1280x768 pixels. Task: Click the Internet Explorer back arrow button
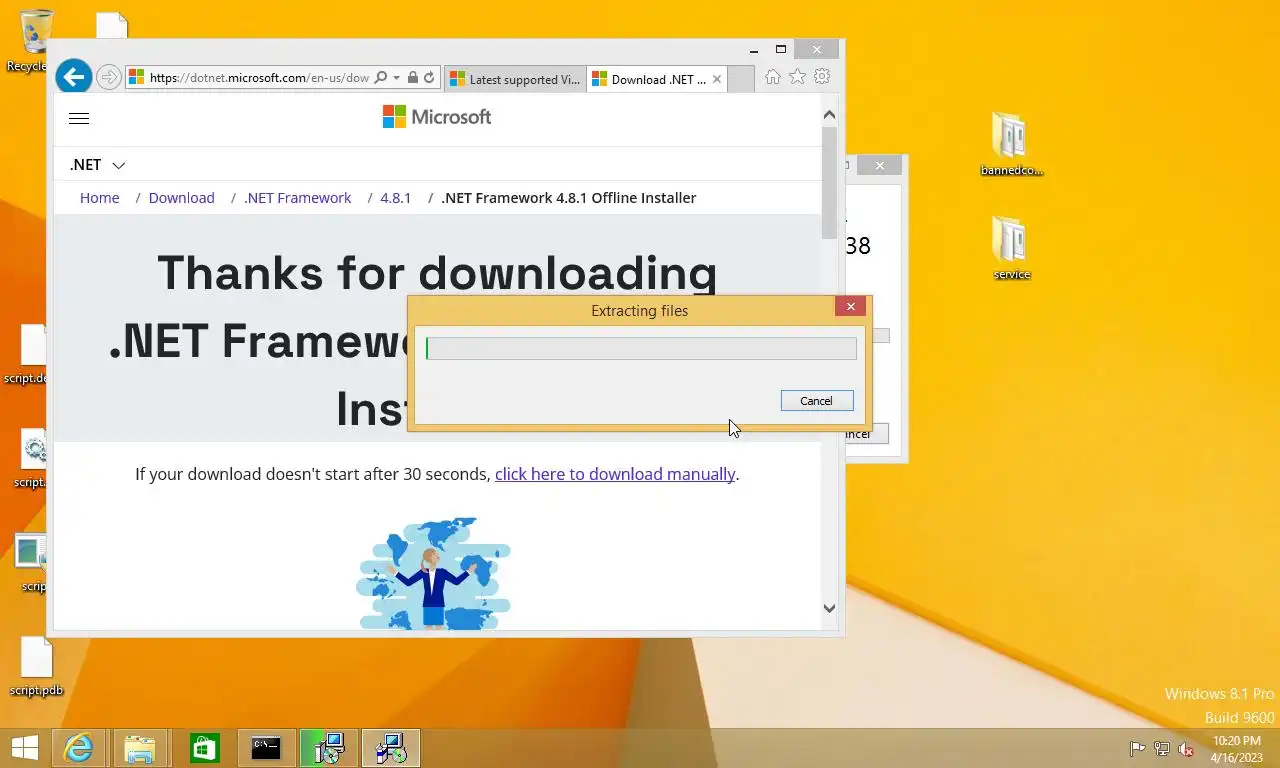click(73, 77)
